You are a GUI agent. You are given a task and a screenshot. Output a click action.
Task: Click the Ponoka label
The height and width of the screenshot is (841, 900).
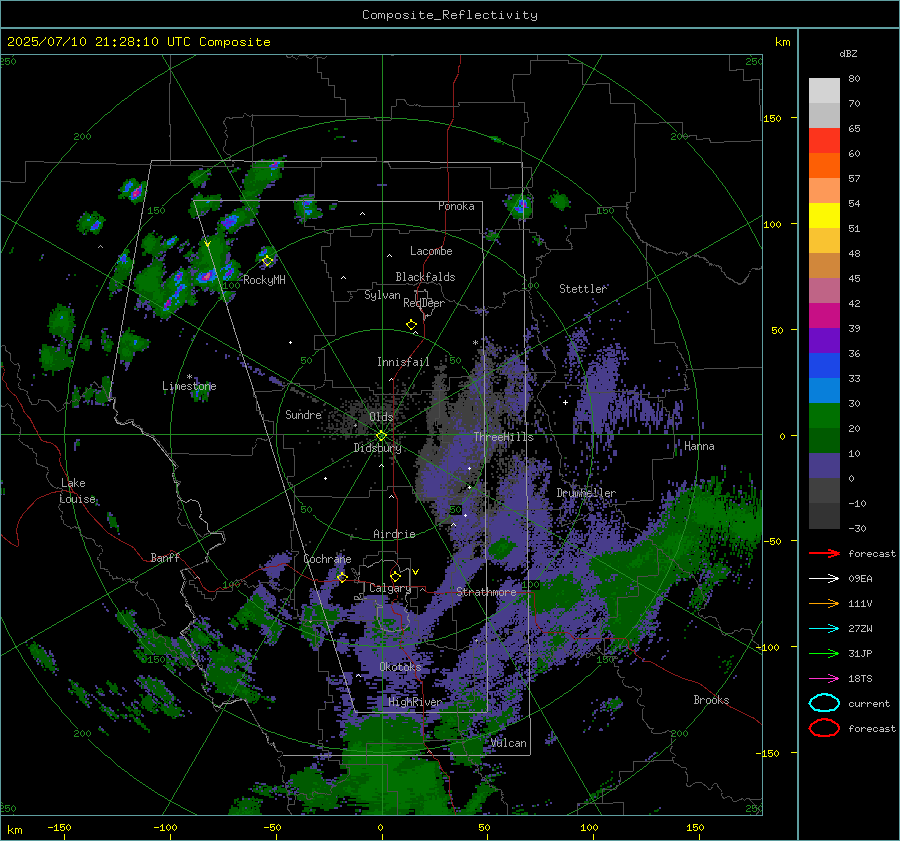(456, 206)
